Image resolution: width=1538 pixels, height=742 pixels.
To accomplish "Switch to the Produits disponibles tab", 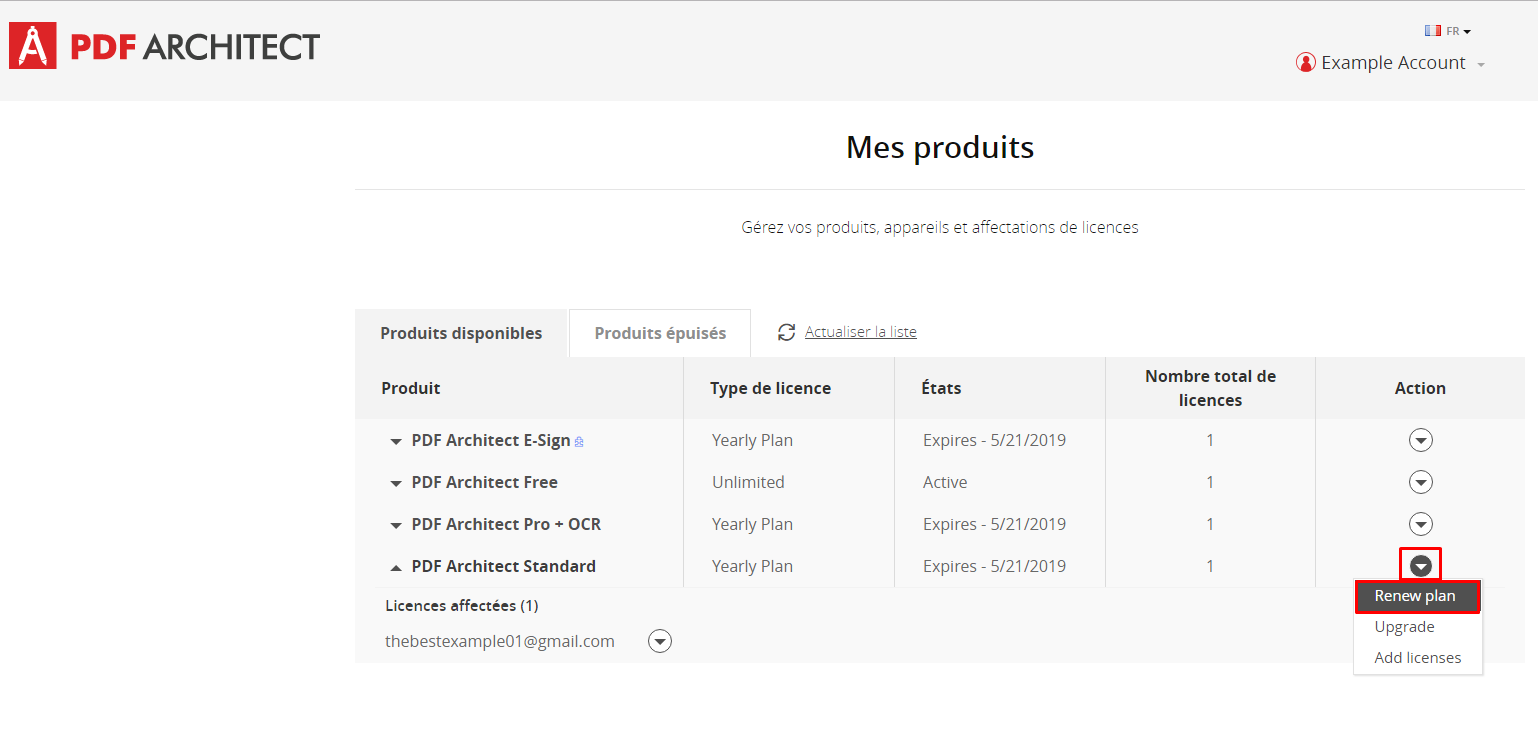I will (461, 333).
